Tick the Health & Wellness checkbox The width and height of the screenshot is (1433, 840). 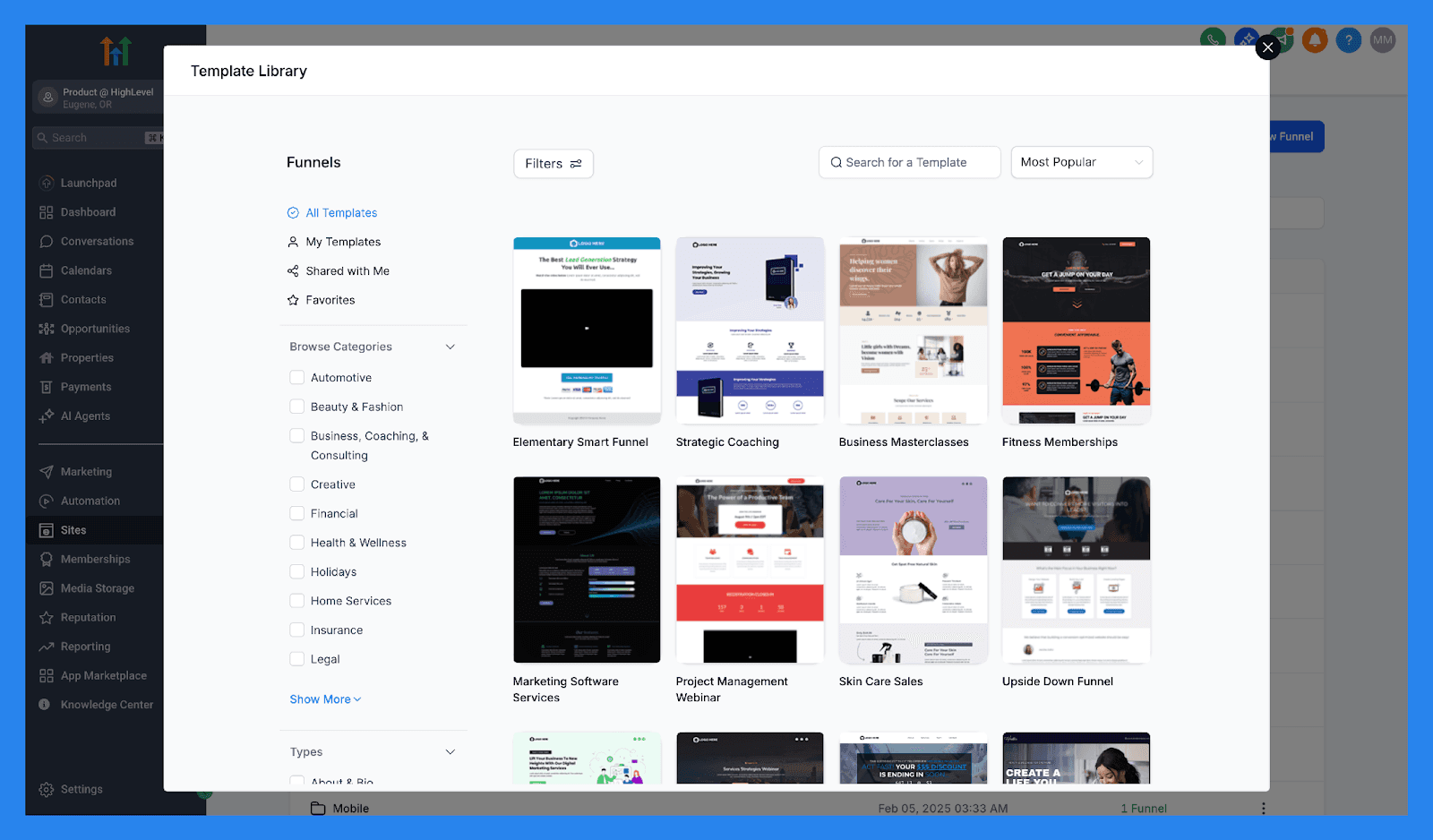pyautogui.click(x=297, y=543)
